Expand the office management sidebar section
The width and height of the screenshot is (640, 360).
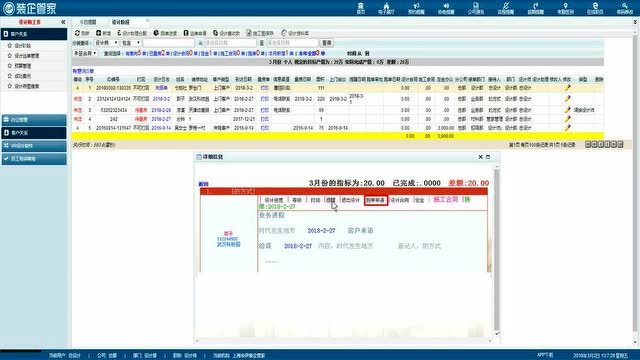34,120
